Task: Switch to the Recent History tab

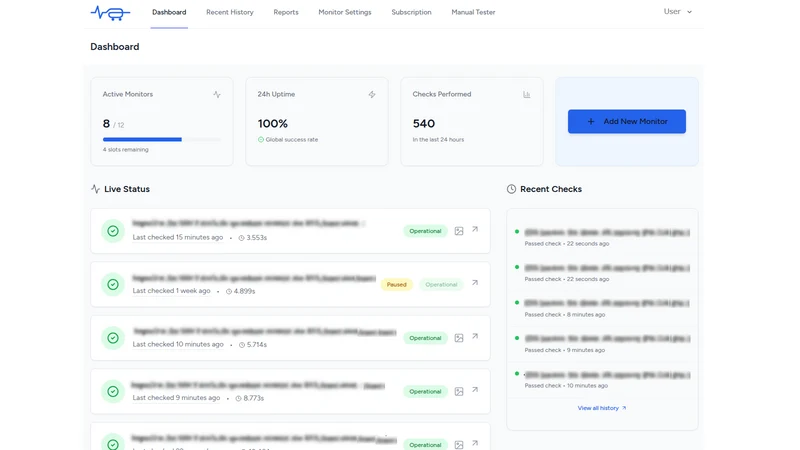Action: click(x=230, y=12)
